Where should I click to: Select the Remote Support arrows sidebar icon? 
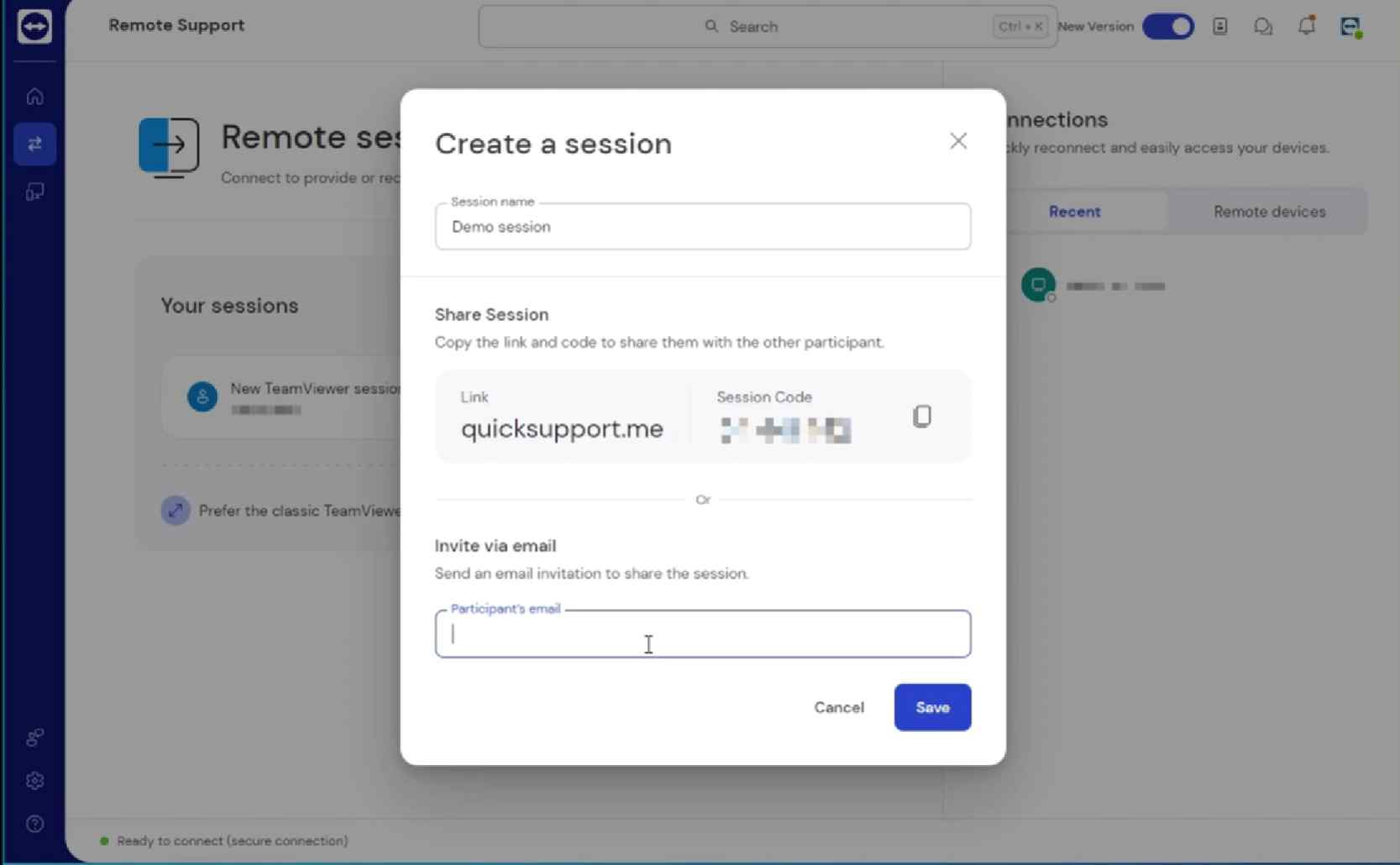click(34, 144)
